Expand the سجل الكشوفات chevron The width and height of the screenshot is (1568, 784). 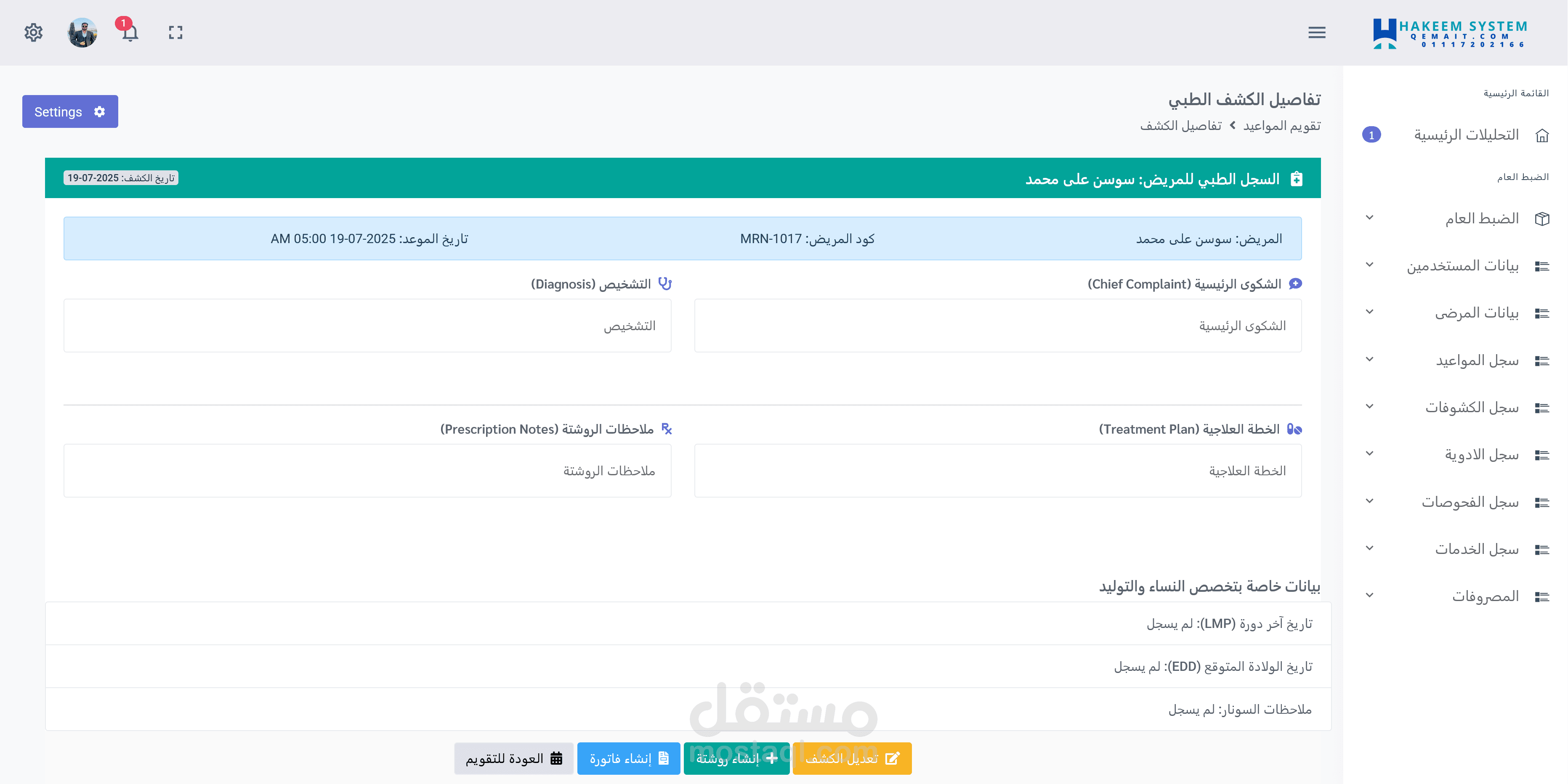coord(1369,406)
